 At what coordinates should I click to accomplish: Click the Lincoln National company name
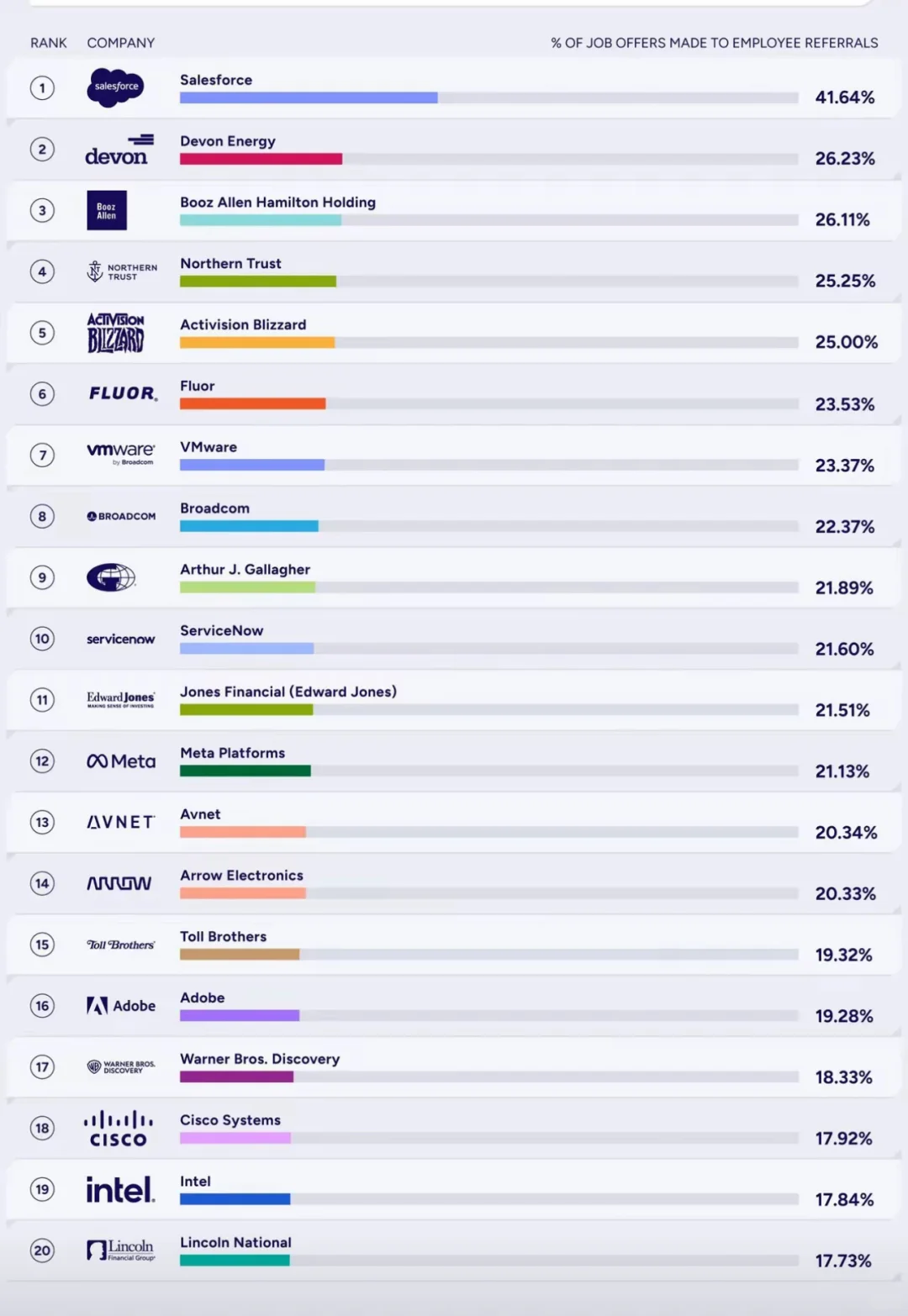235,1242
